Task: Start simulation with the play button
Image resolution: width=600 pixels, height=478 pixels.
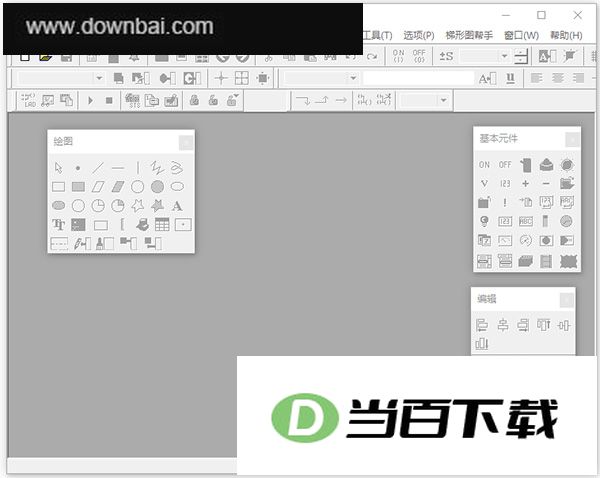Action: point(90,100)
